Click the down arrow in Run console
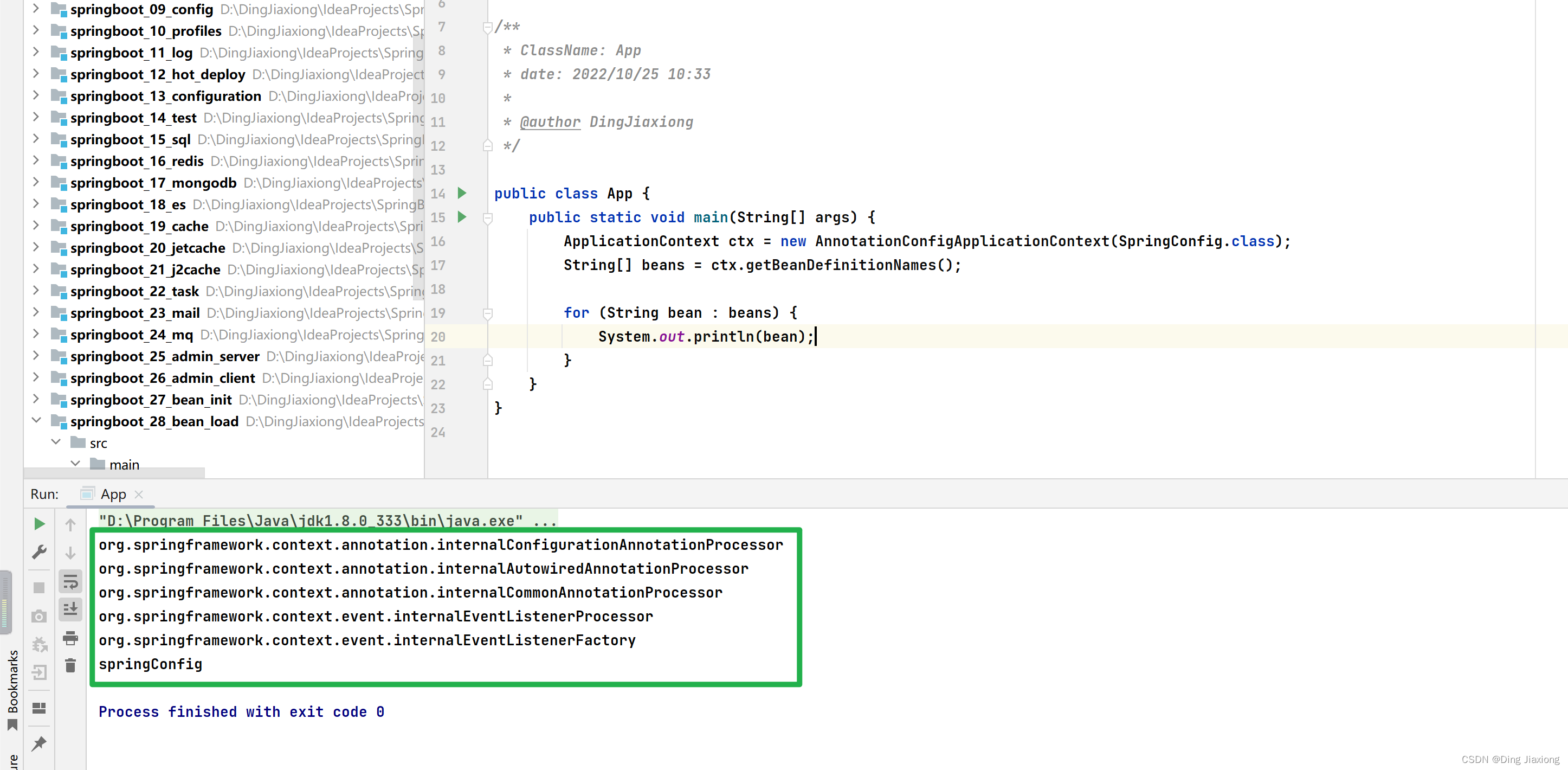The image size is (1568, 770). [x=70, y=552]
